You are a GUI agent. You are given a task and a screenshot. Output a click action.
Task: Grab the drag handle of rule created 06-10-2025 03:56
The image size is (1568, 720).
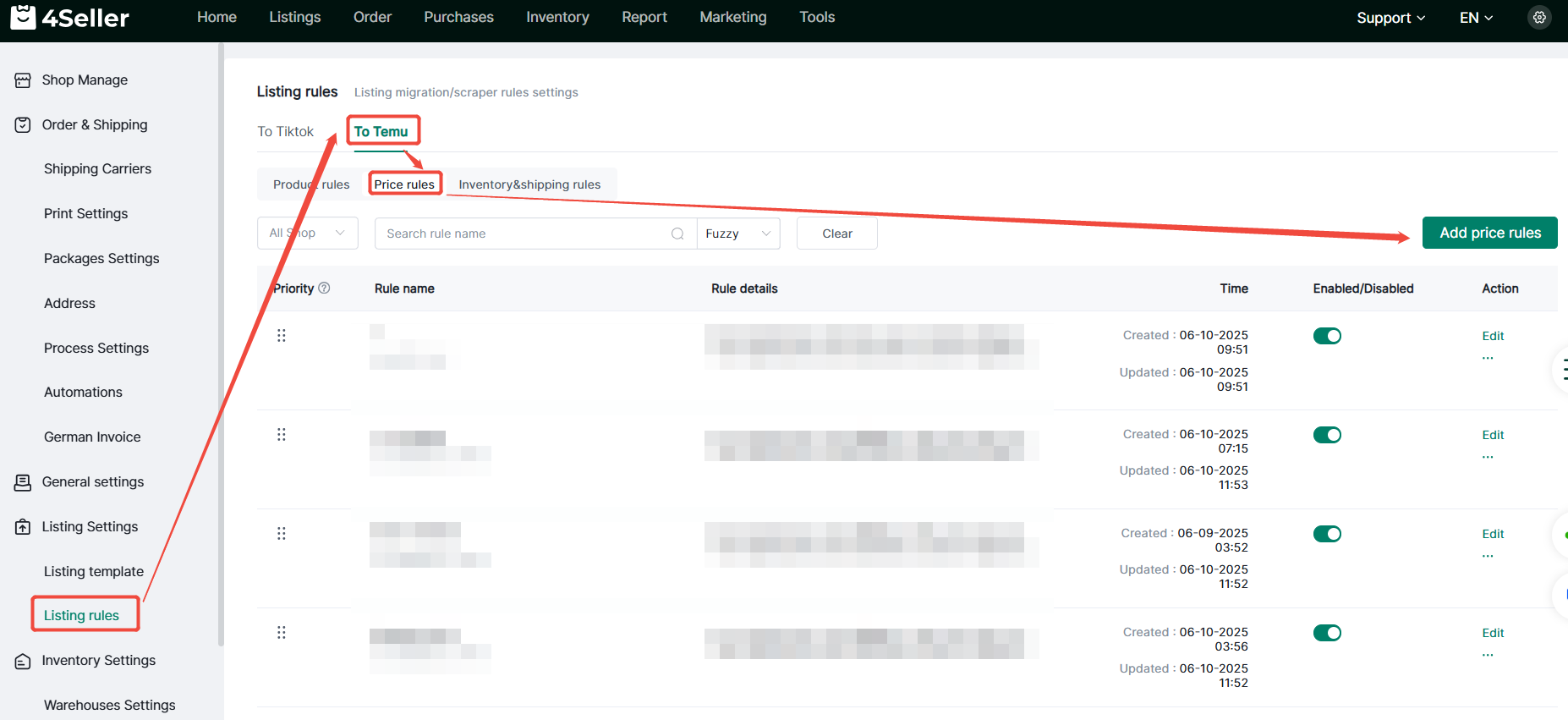(282, 633)
